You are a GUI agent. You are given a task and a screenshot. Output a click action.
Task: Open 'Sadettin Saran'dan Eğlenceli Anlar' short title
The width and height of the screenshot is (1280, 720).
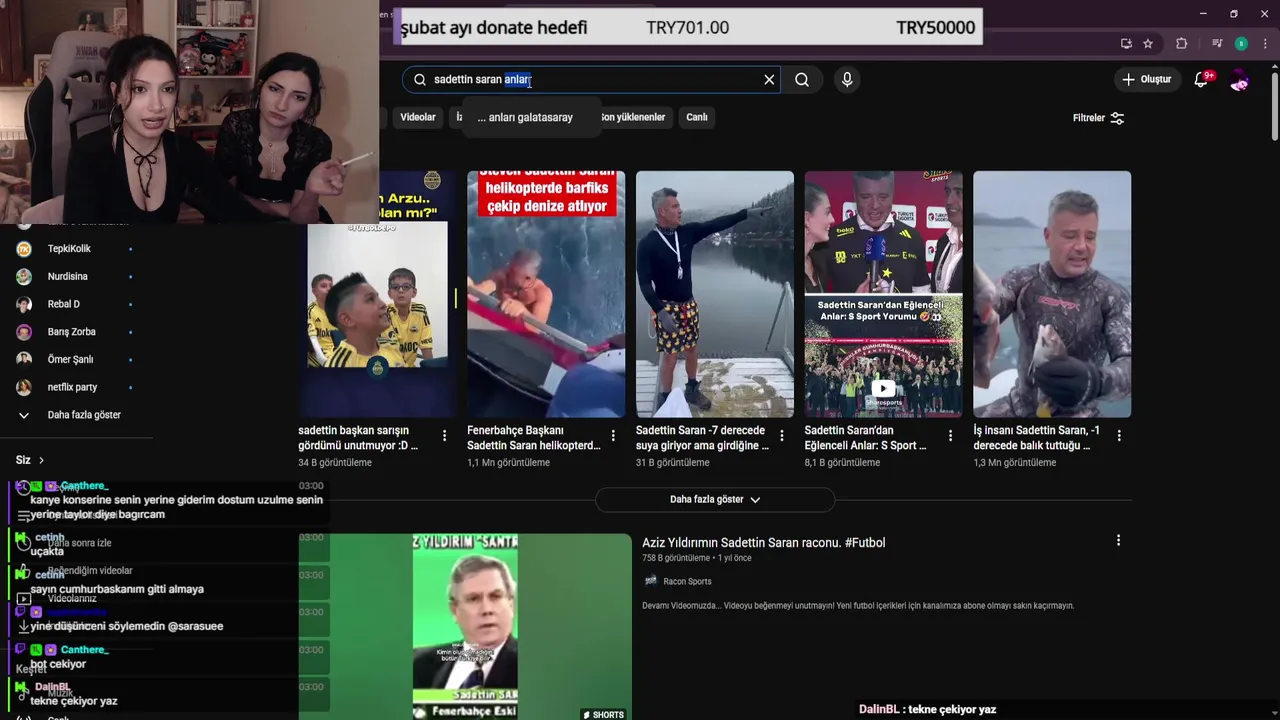pos(866,438)
